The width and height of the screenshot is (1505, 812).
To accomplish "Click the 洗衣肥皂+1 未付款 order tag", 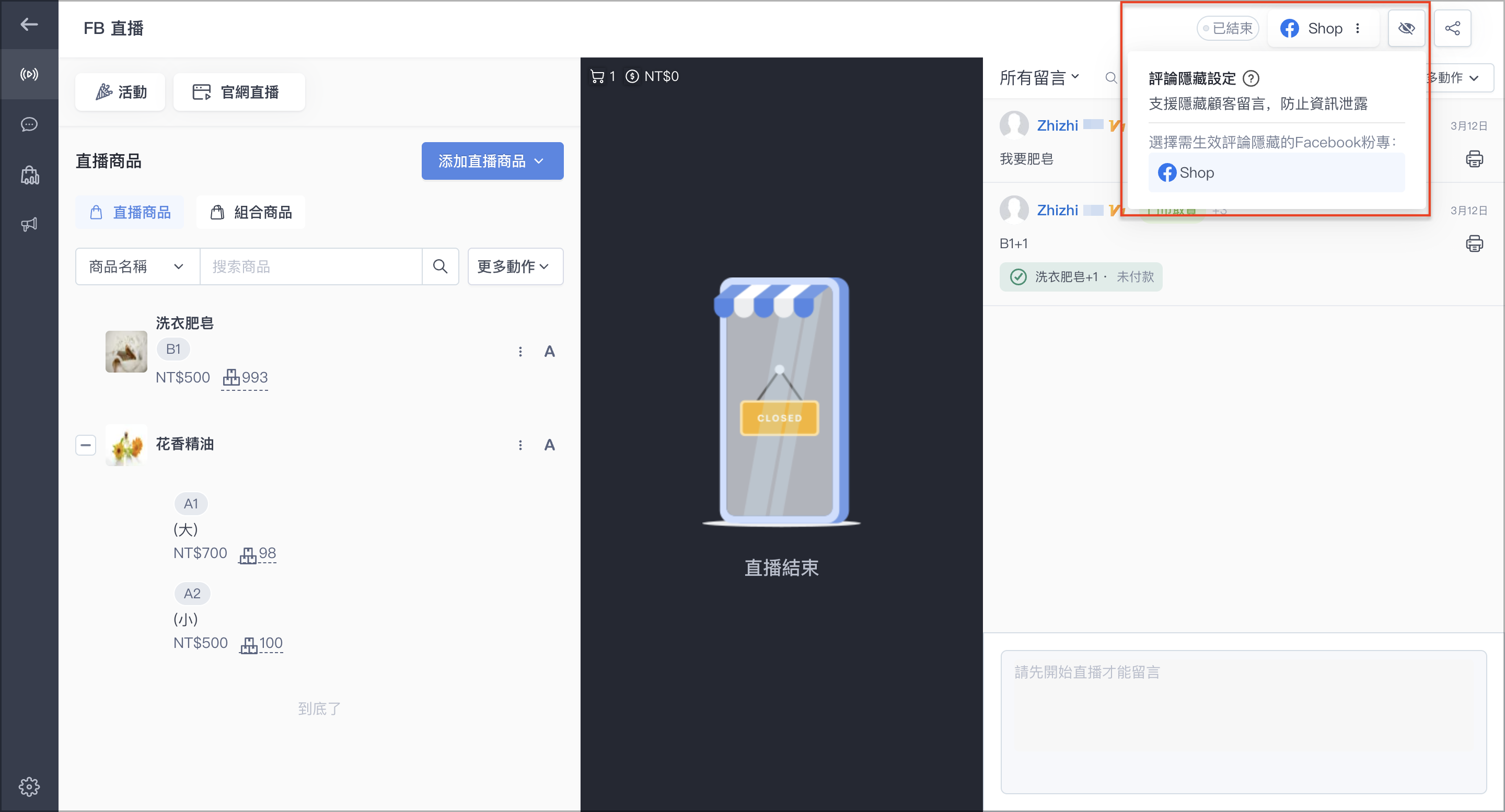I will point(1080,277).
